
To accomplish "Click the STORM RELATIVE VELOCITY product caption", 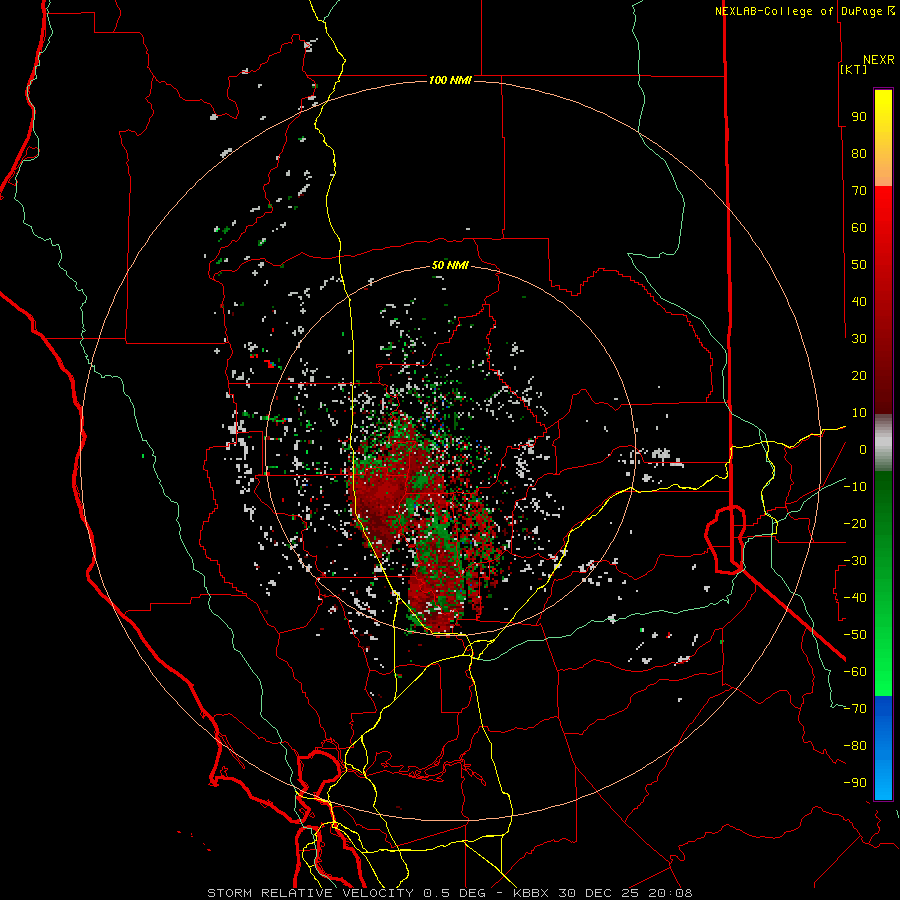I will pos(313,893).
